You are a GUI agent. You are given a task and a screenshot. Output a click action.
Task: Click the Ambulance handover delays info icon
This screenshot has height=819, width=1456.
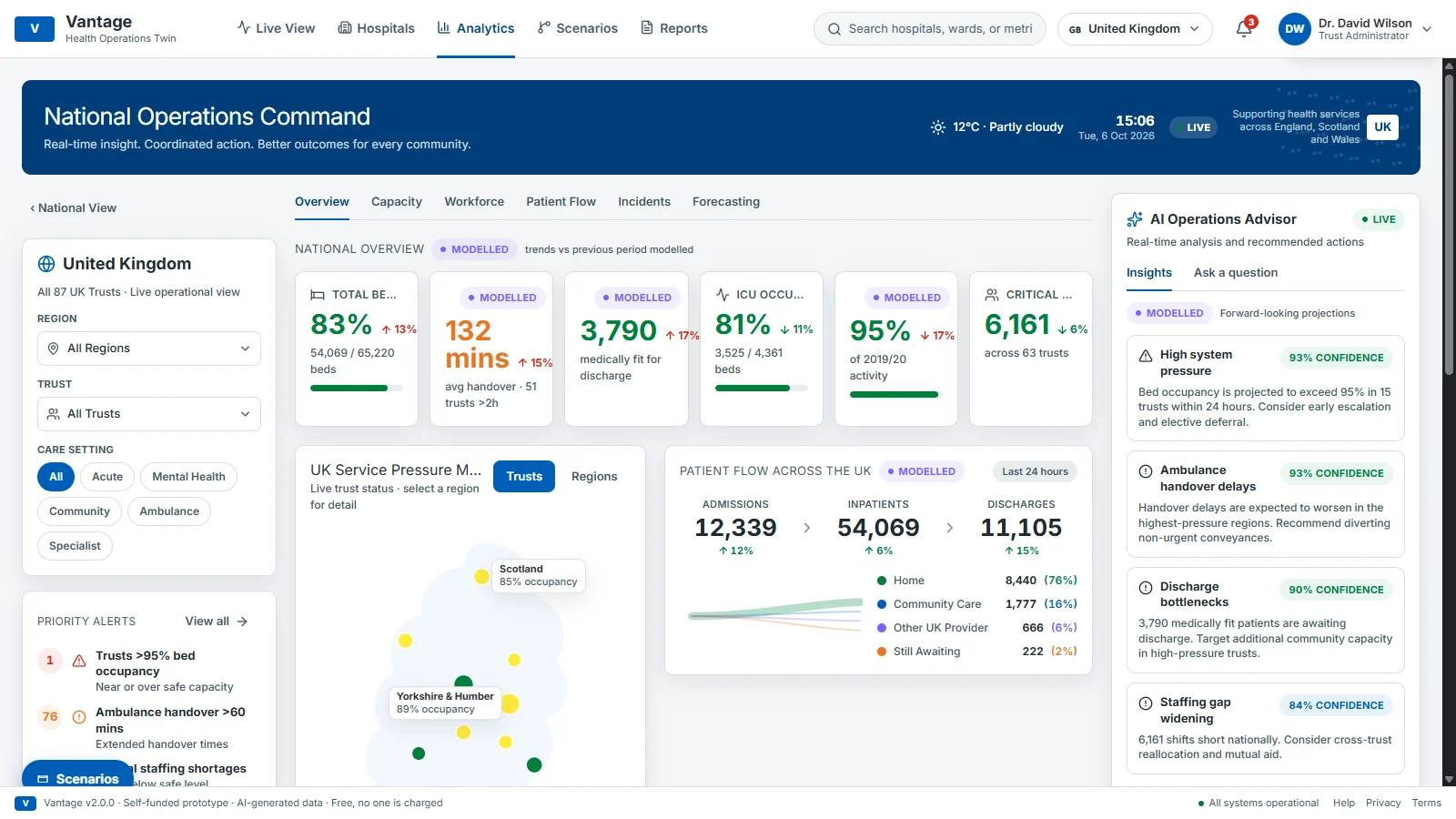click(x=1146, y=471)
